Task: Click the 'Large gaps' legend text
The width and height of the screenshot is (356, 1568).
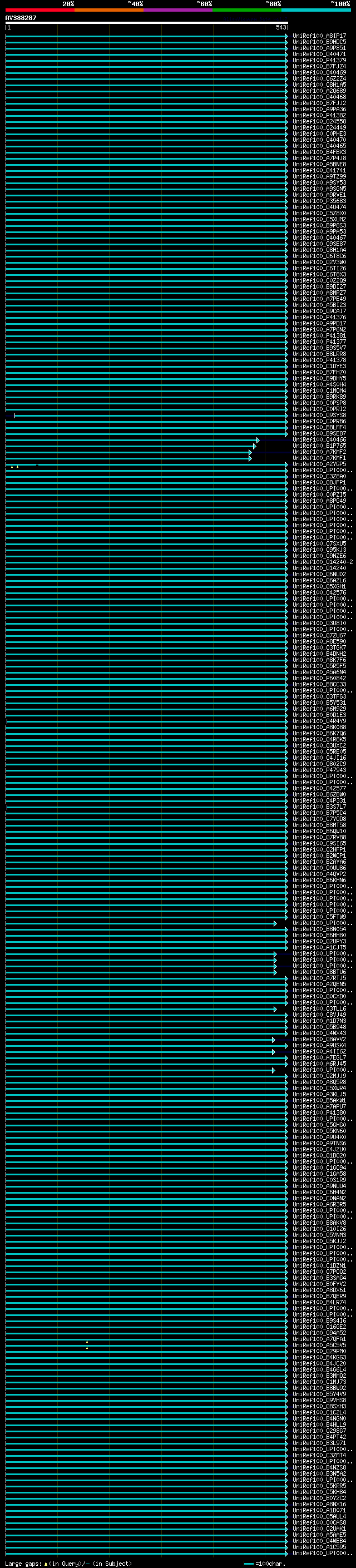Action: [23, 1563]
